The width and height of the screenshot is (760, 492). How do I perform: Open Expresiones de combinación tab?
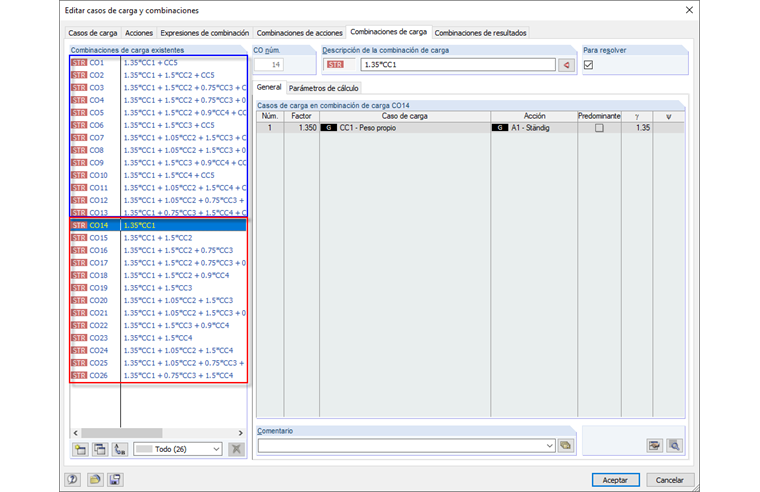(205, 33)
